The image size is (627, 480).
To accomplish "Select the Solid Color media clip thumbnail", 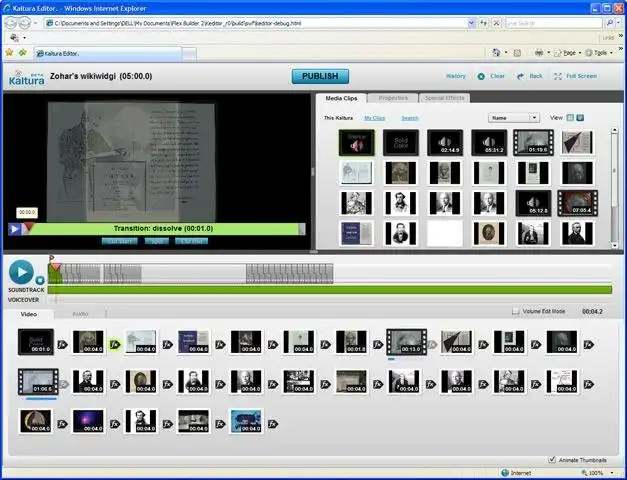I will tap(401, 142).
